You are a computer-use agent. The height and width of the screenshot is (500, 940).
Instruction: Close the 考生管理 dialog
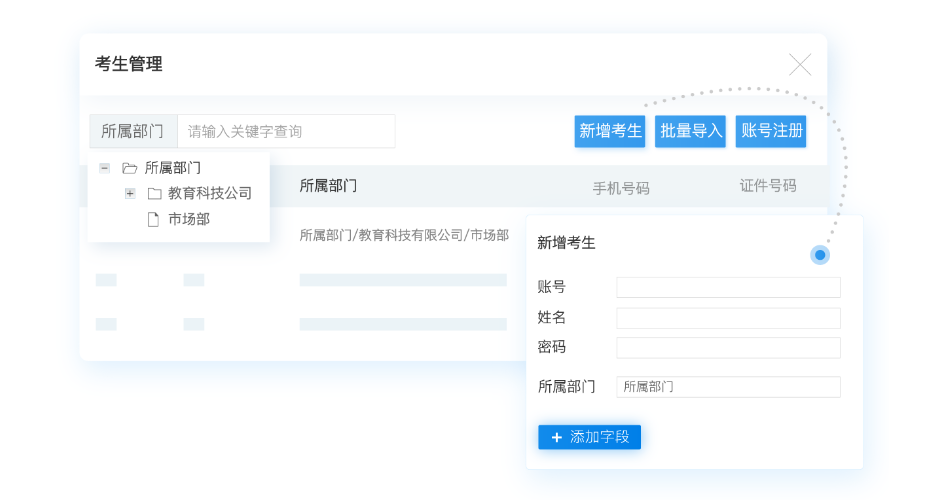(800, 65)
